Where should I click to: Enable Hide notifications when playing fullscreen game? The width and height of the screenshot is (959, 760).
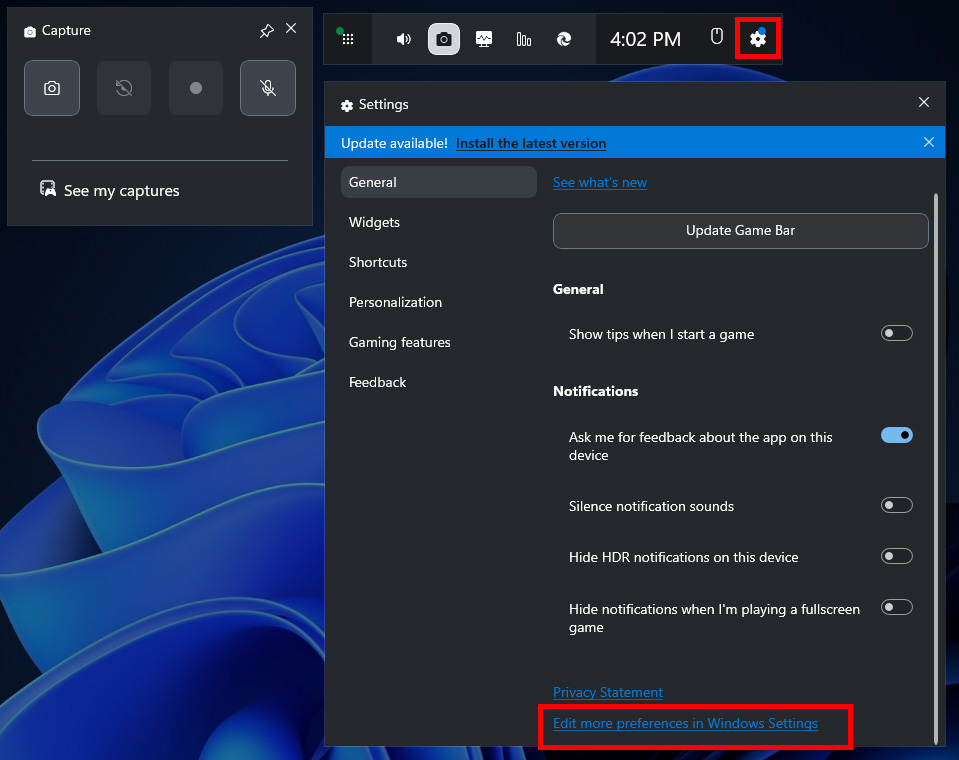(897, 607)
